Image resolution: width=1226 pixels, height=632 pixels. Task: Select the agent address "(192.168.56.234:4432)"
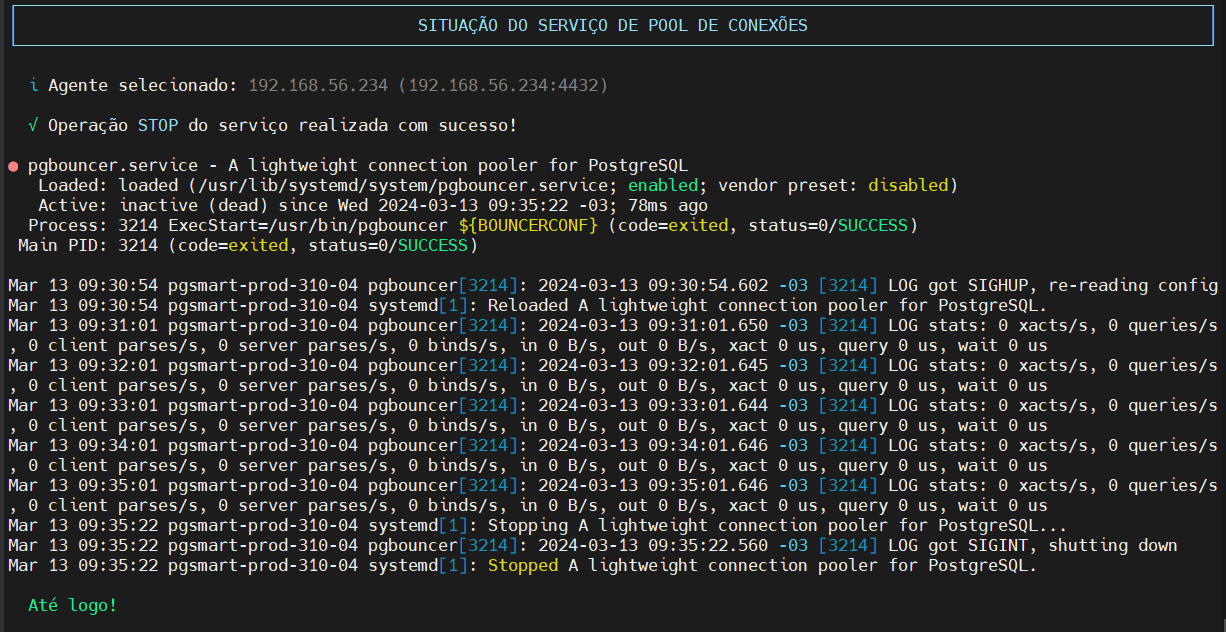(503, 85)
